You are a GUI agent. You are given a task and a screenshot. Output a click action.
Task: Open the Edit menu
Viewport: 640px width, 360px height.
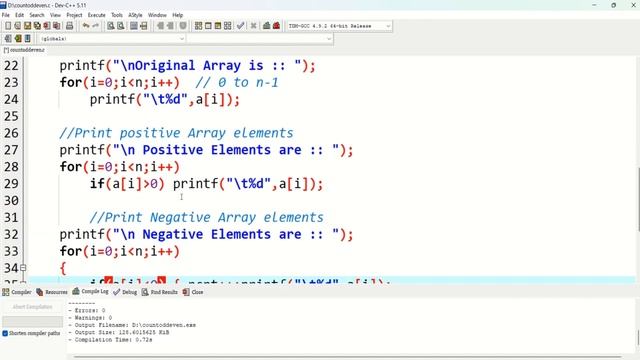coord(19,15)
